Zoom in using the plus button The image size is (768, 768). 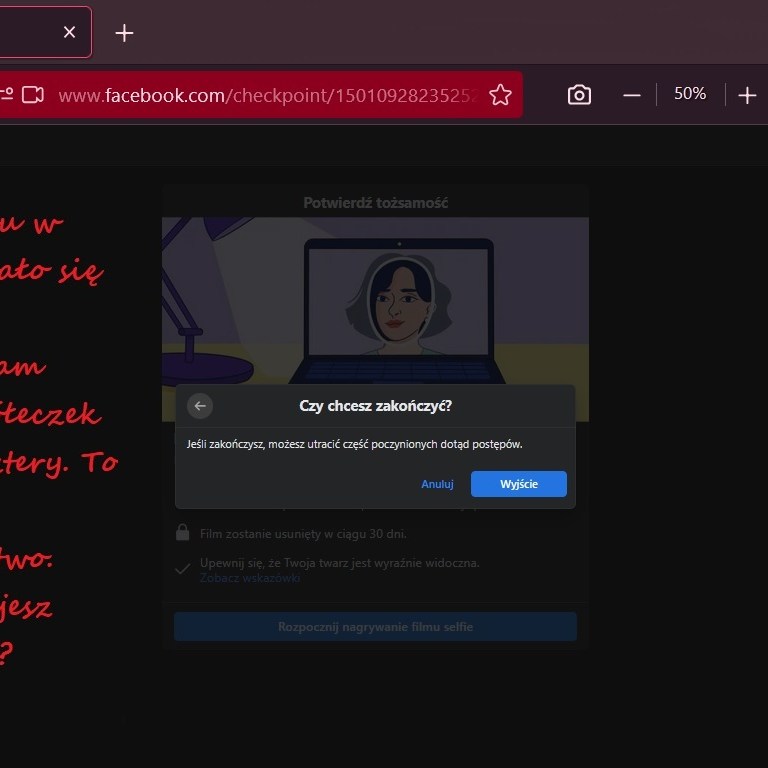click(x=747, y=95)
